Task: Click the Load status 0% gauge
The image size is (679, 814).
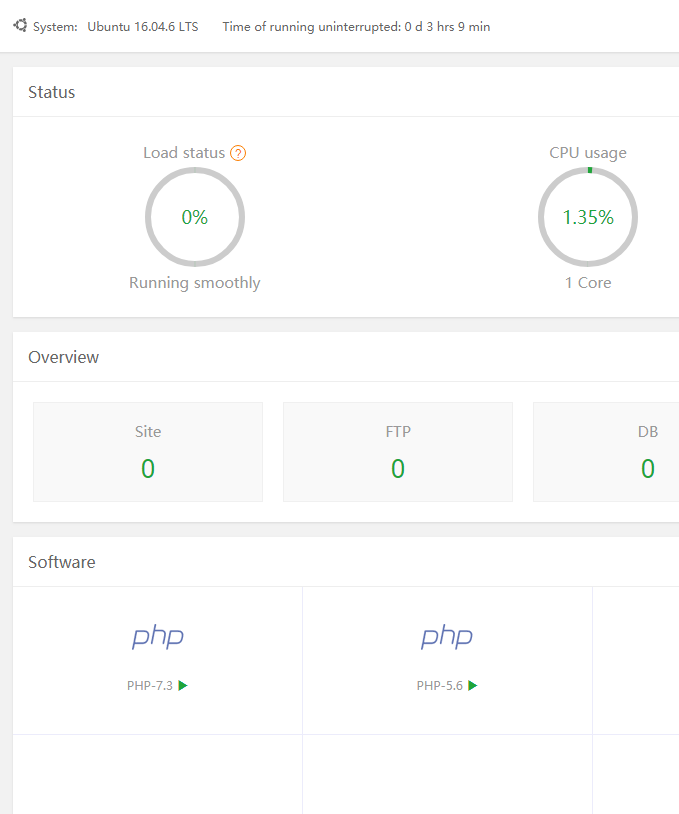Action: pyautogui.click(x=195, y=217)
